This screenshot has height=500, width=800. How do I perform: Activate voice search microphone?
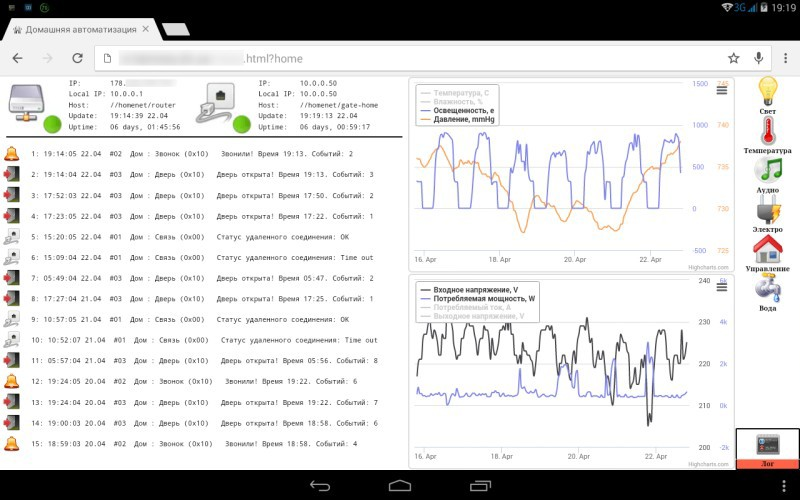pyautogui.click(x=759, y=58)
